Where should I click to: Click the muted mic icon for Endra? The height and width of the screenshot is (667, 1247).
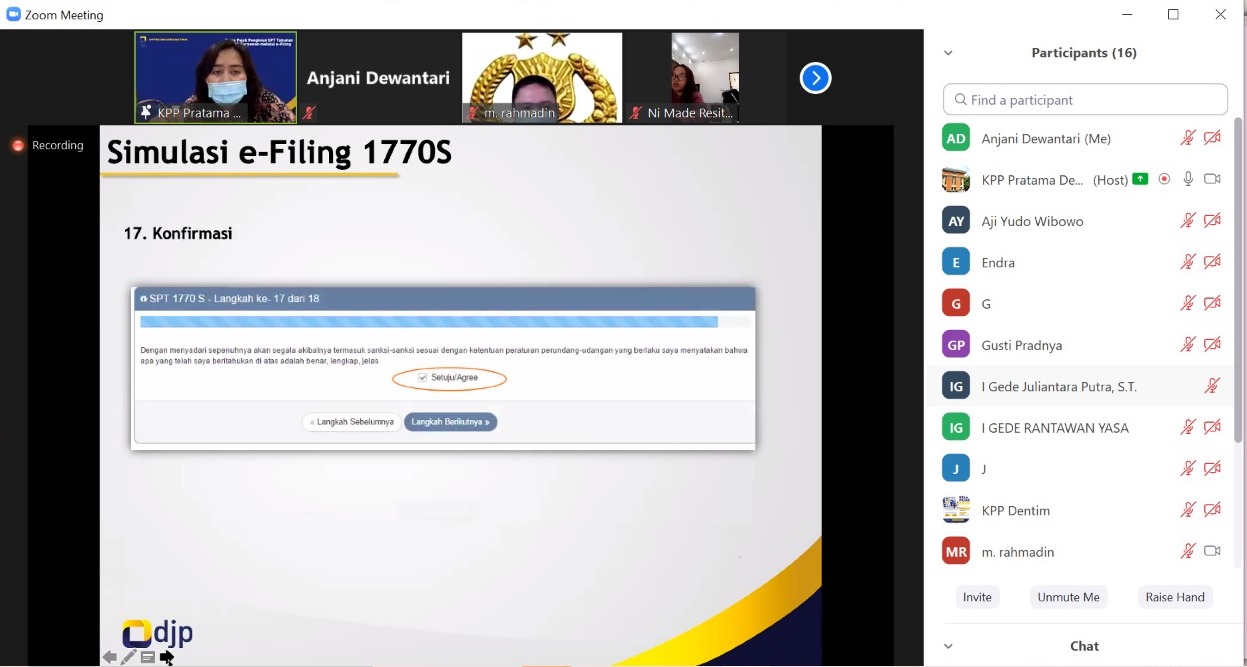point(1188,262)
